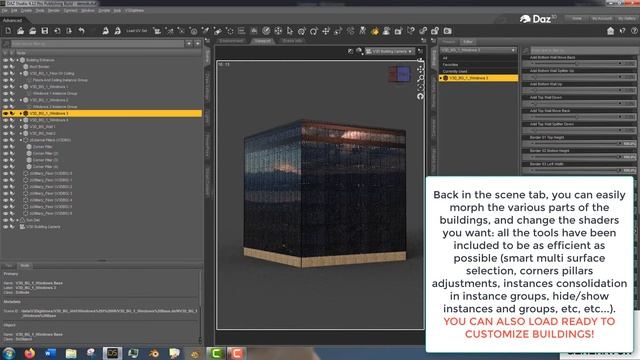Screen dimensions: 640x360
Task: Hide V3D_BG_1_Windows 2 with its eye icon
Action: click(x=5, y=100)
